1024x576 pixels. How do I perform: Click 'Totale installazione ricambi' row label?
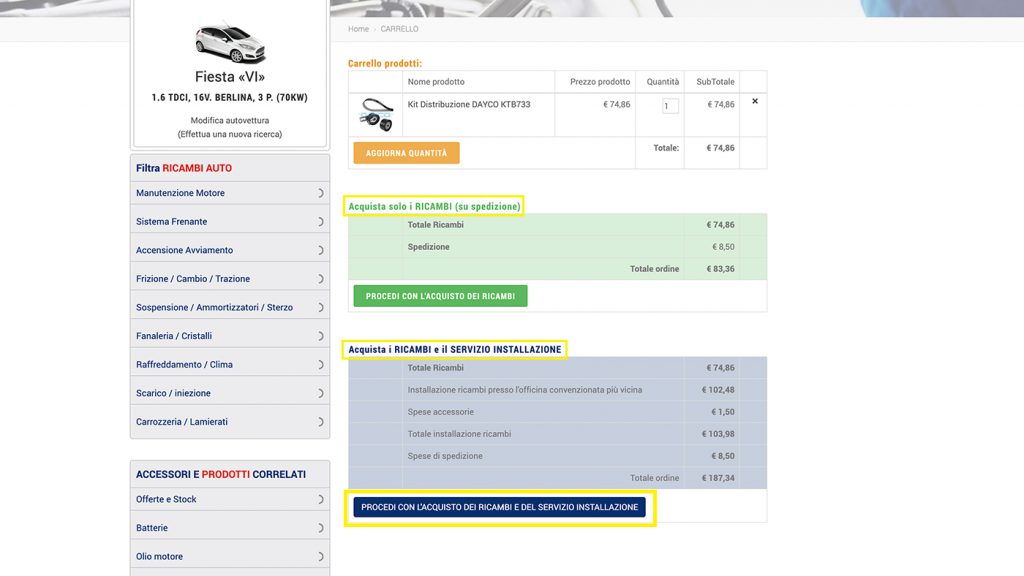click(459, 434)
